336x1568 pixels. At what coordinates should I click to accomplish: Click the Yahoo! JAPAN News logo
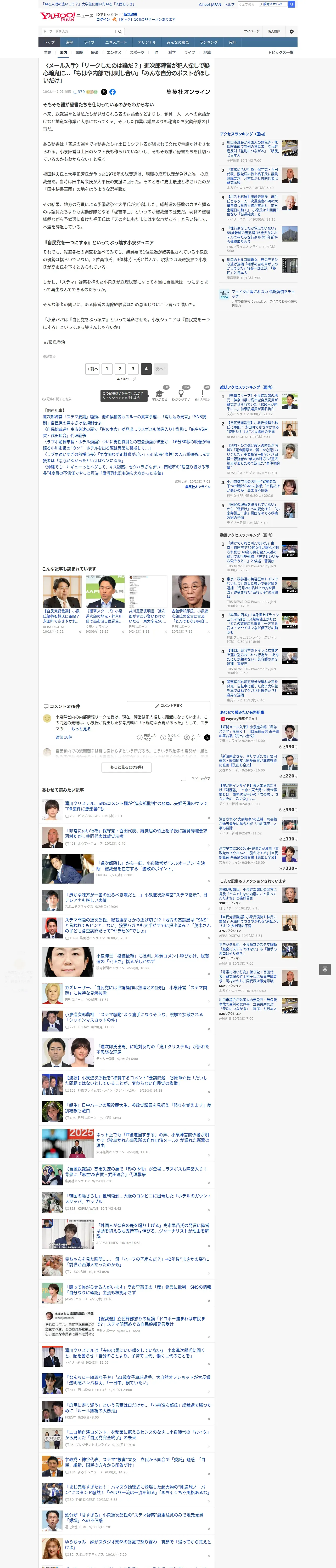tap(66, 16)
